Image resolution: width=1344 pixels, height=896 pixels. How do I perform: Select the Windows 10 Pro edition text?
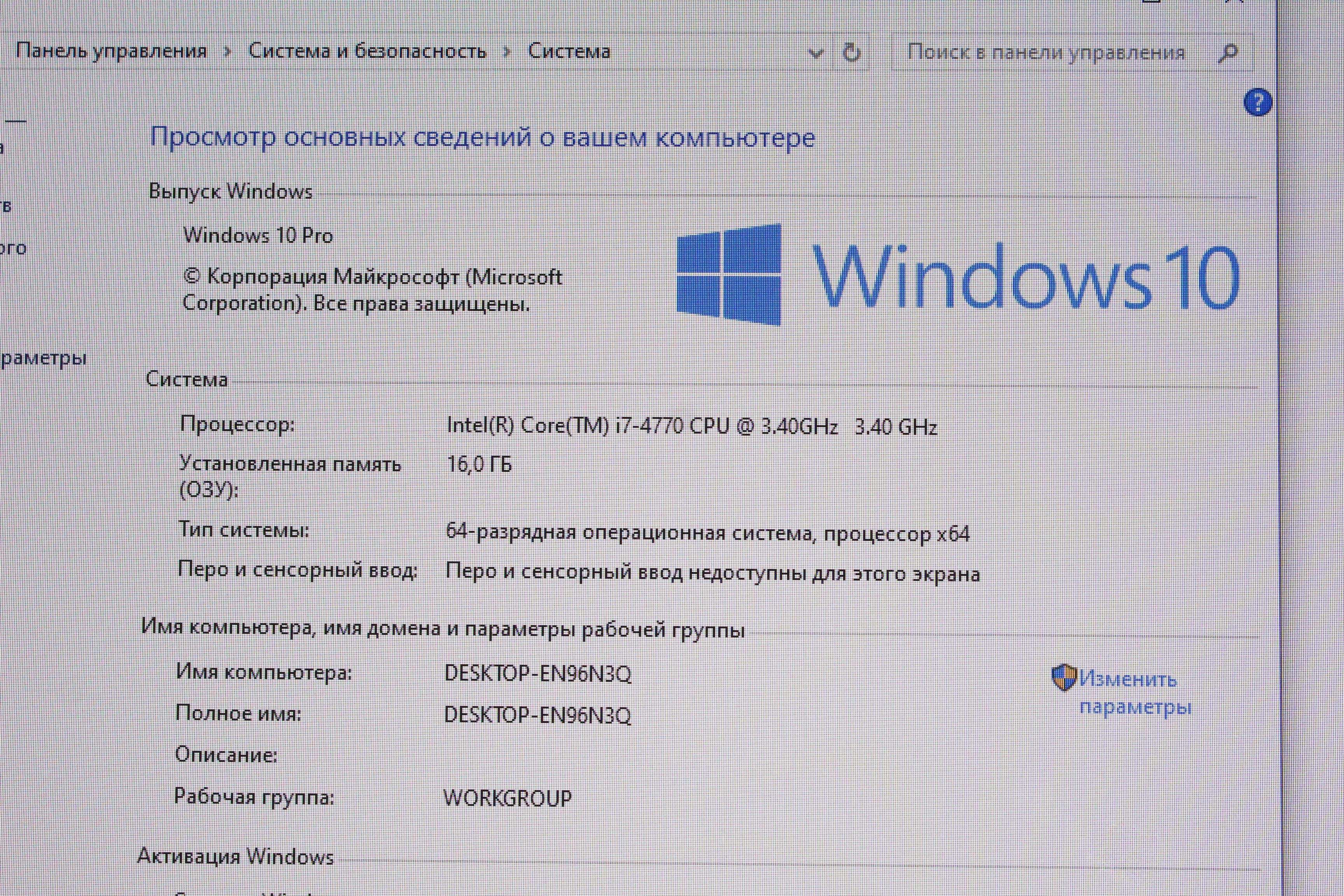(x=258, y=235)
